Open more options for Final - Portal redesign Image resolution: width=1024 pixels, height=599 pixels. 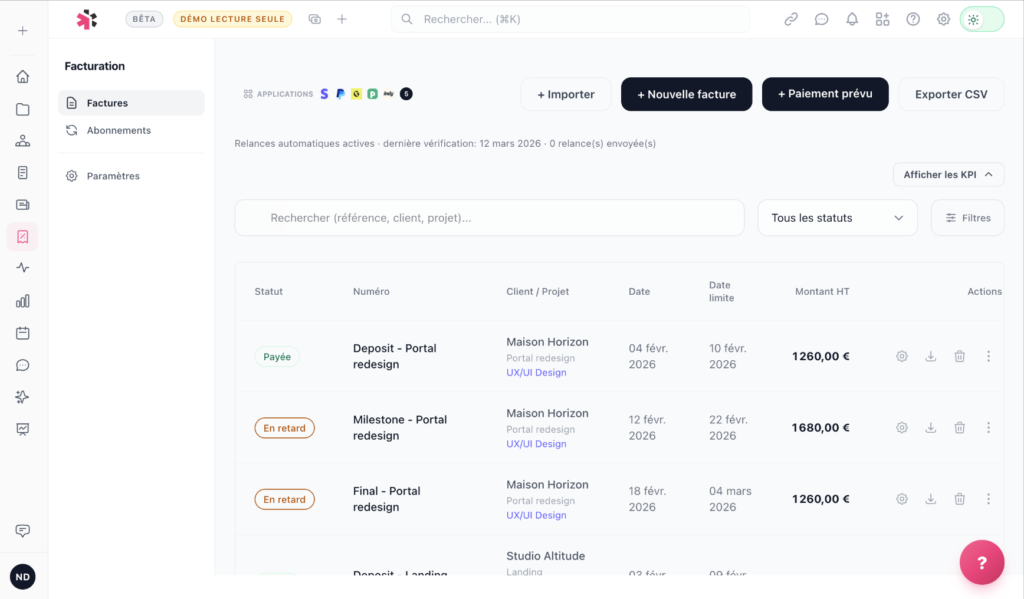988,499
